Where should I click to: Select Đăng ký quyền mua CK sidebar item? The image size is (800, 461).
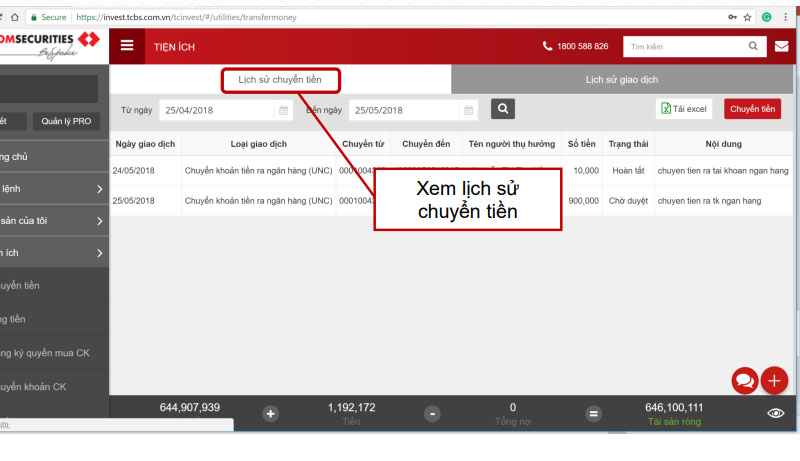(54, 353)
